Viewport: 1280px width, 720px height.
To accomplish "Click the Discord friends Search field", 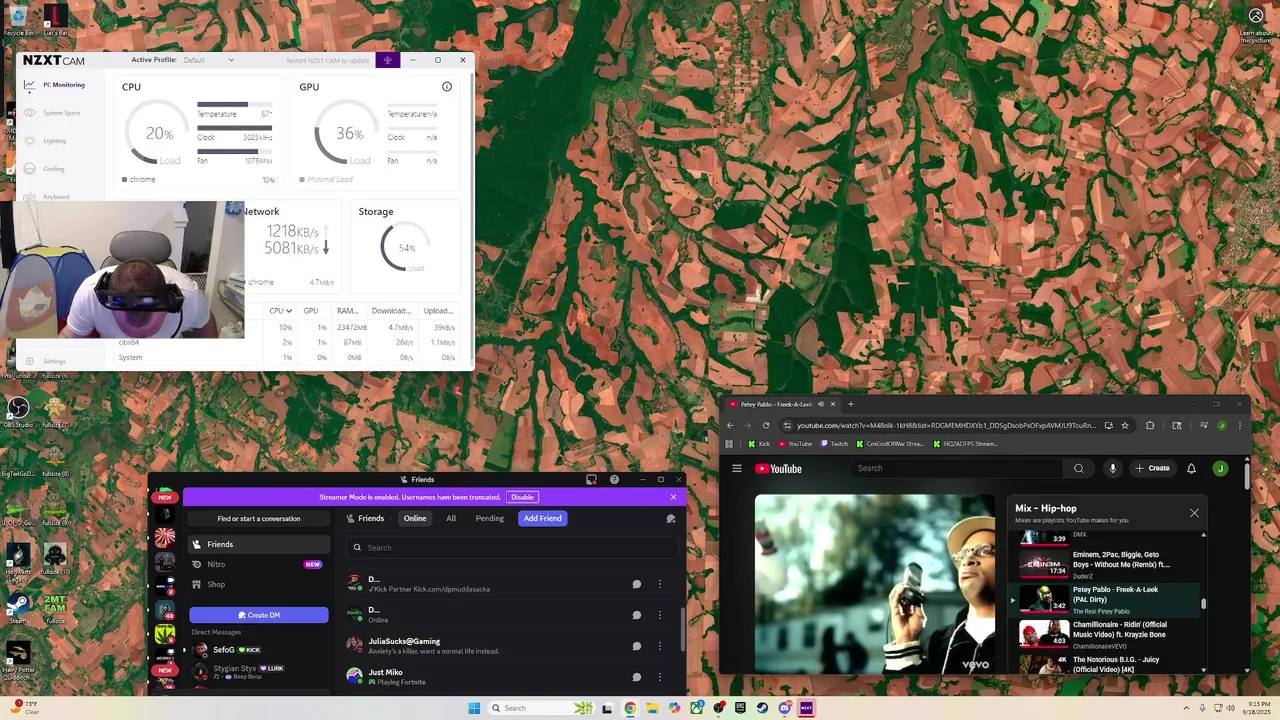I will coord(513,547).
